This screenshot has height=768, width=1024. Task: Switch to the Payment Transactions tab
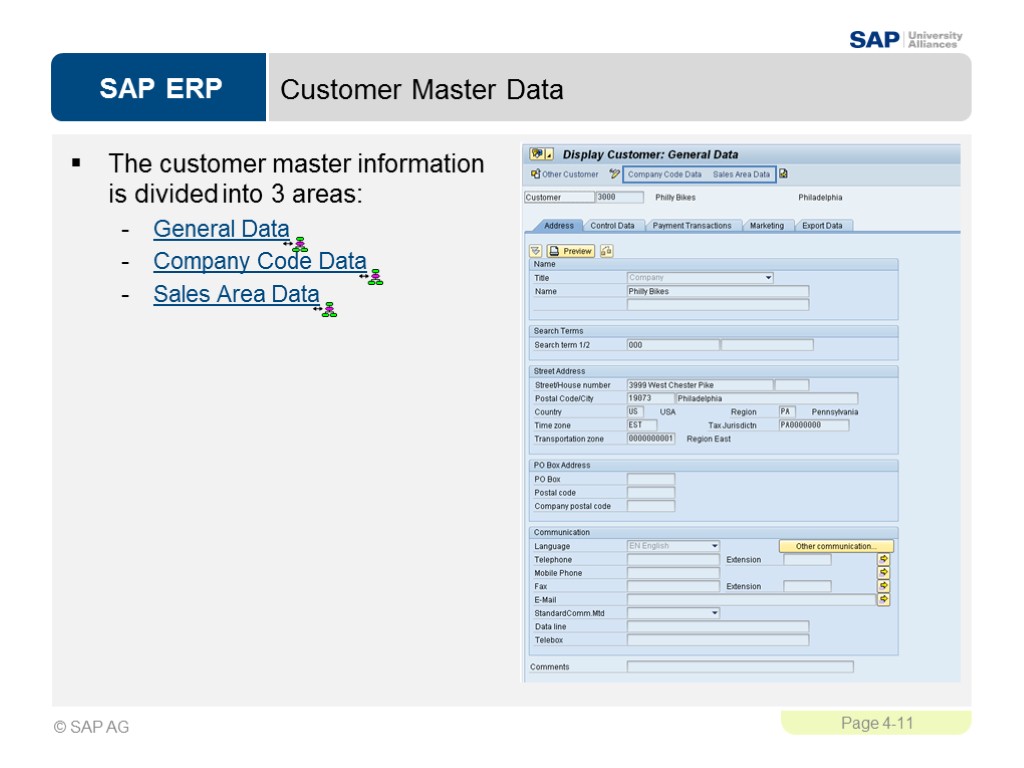tap(691, 225)
